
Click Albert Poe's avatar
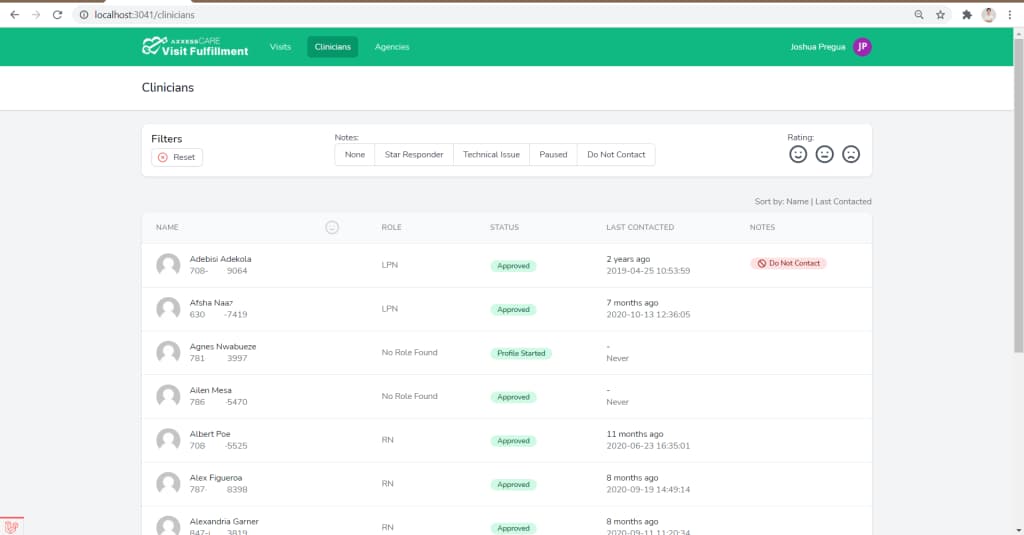[168, 440]
